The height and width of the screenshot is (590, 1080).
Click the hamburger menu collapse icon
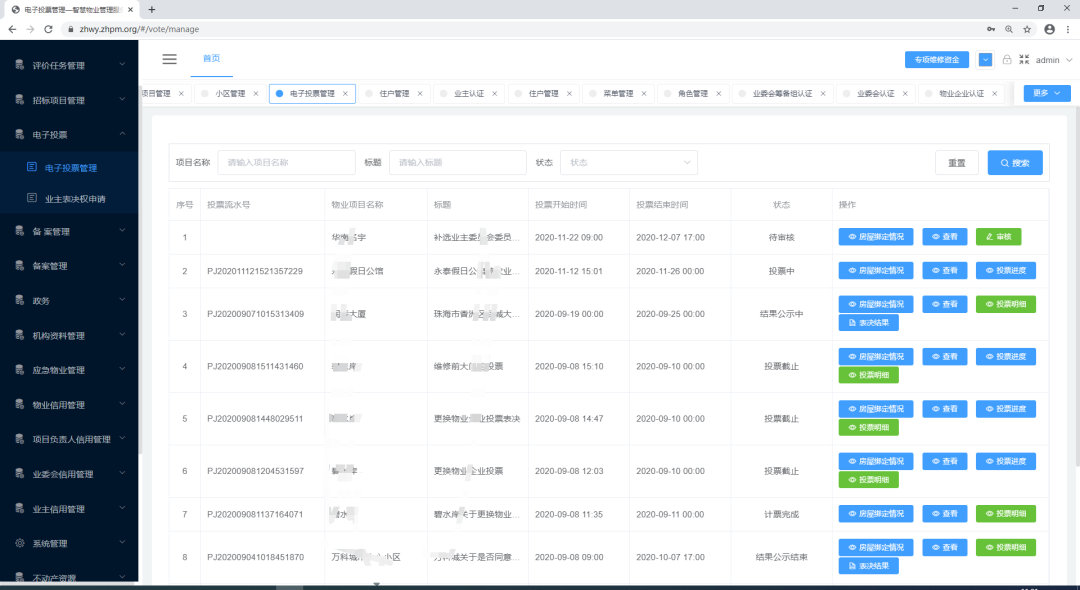click(170, 59)
